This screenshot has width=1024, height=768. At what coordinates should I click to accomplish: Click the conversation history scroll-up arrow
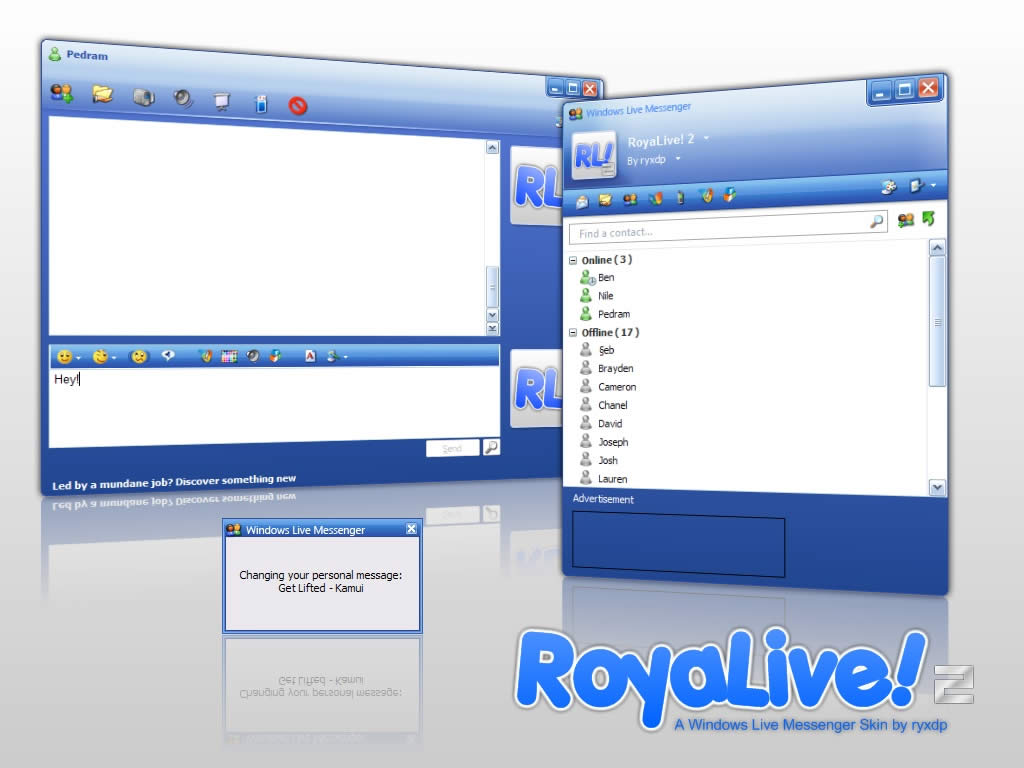[x=492, y=148]
